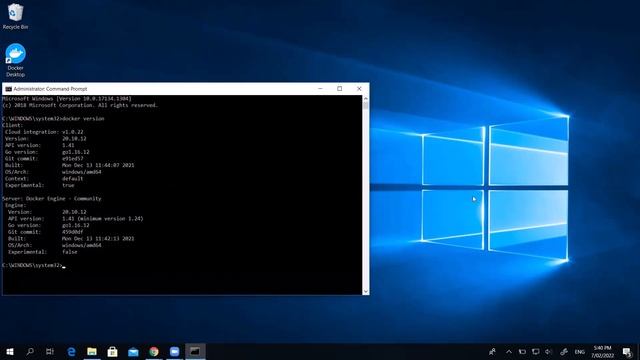640x360 pixels.
Task: Switch to Google Chrome on taskbar
Action: point(154,351)
